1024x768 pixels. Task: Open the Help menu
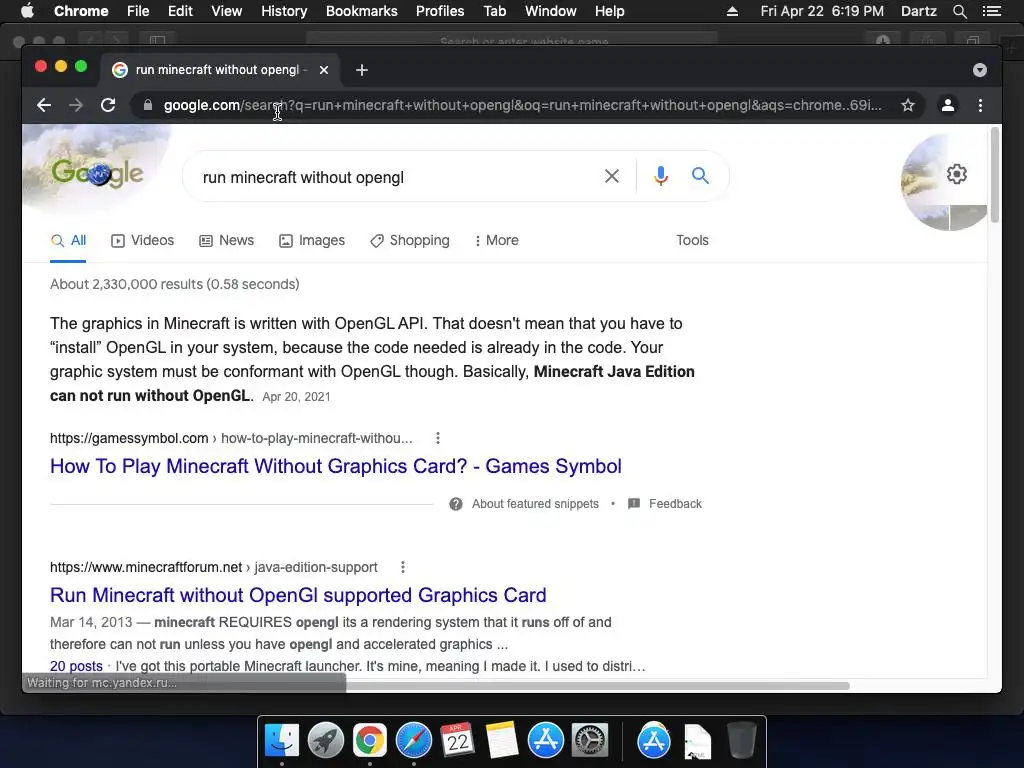(x=609, y=11)
